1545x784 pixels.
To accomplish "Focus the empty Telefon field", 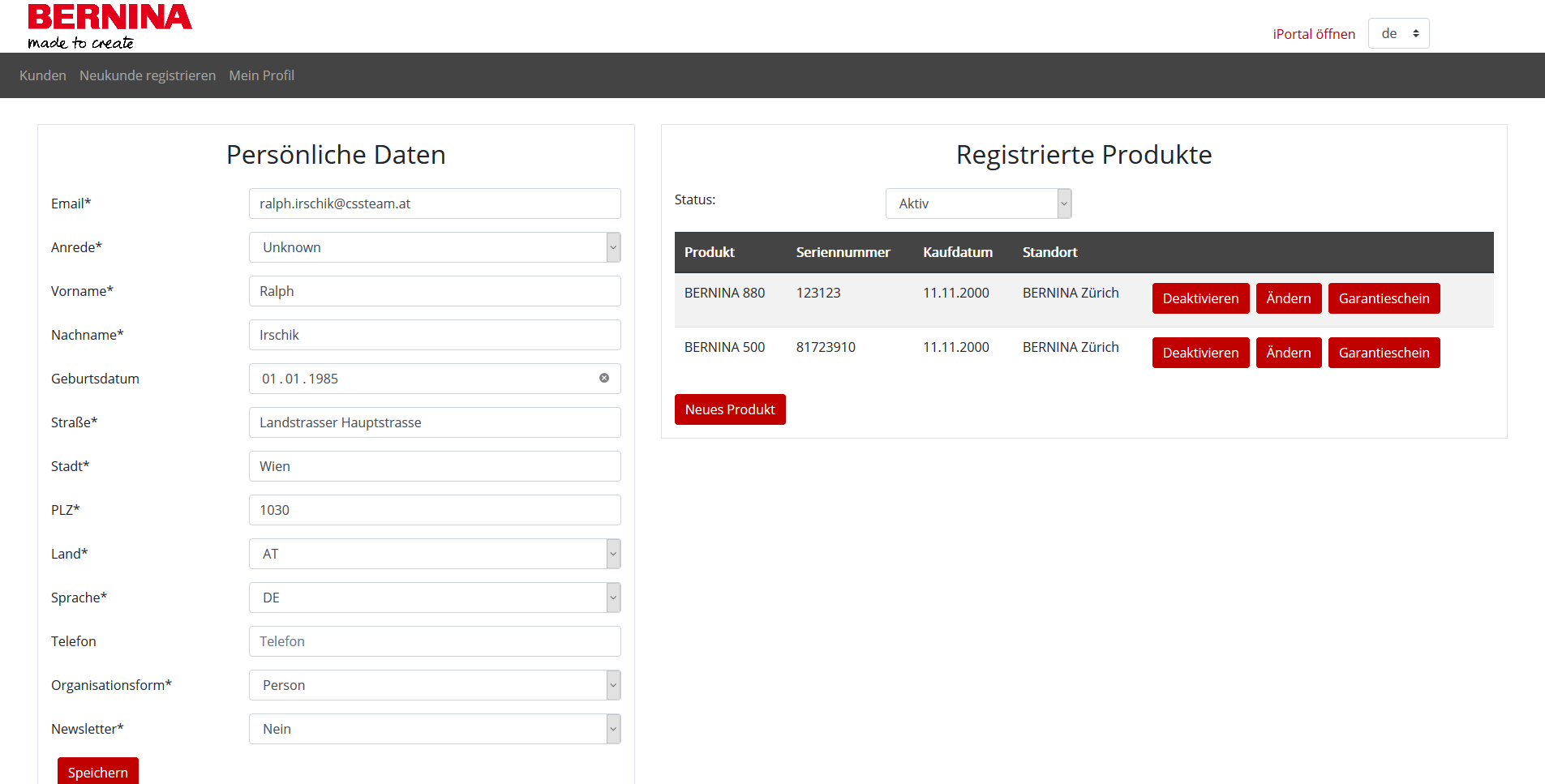I will pos(435,641).
